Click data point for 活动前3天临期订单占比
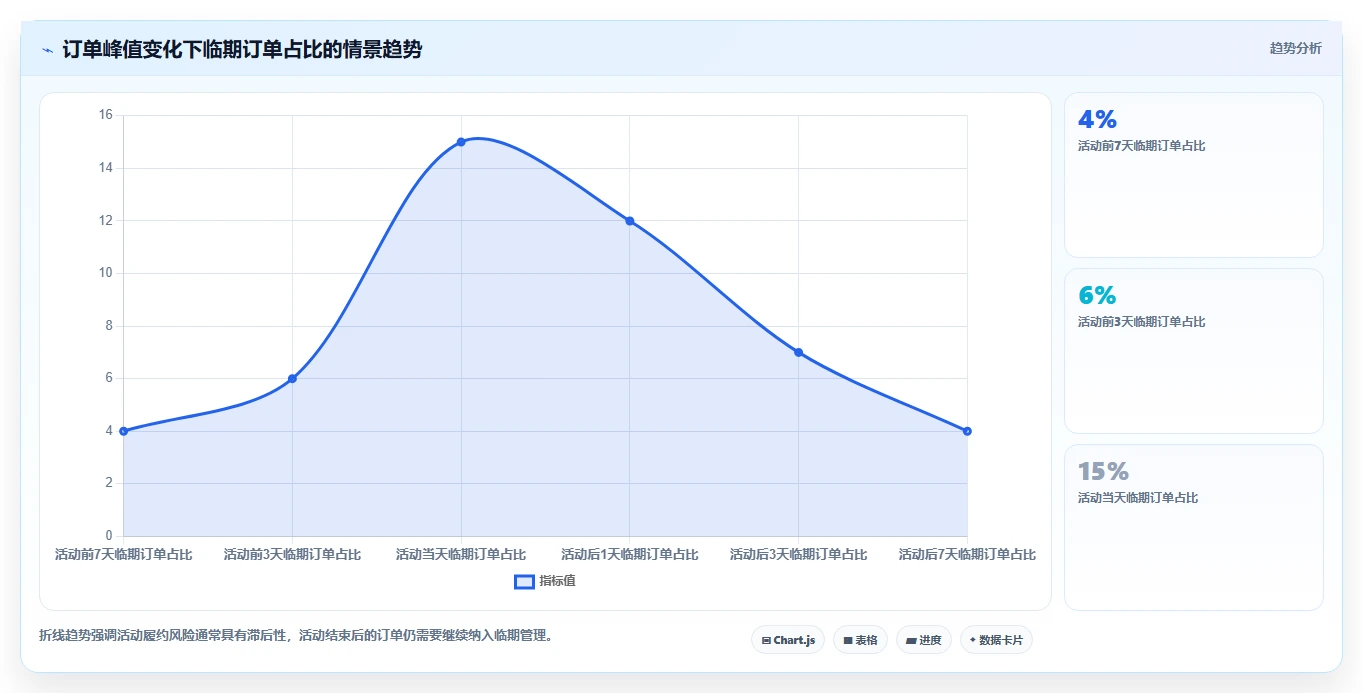Image resolution: width=1363 pixels, height=693 pixels. (x=292, y=378)
